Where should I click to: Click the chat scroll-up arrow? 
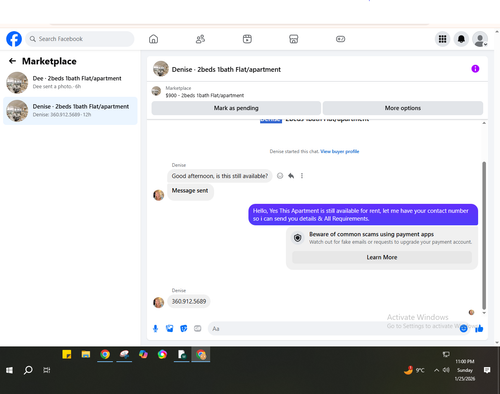484,123
